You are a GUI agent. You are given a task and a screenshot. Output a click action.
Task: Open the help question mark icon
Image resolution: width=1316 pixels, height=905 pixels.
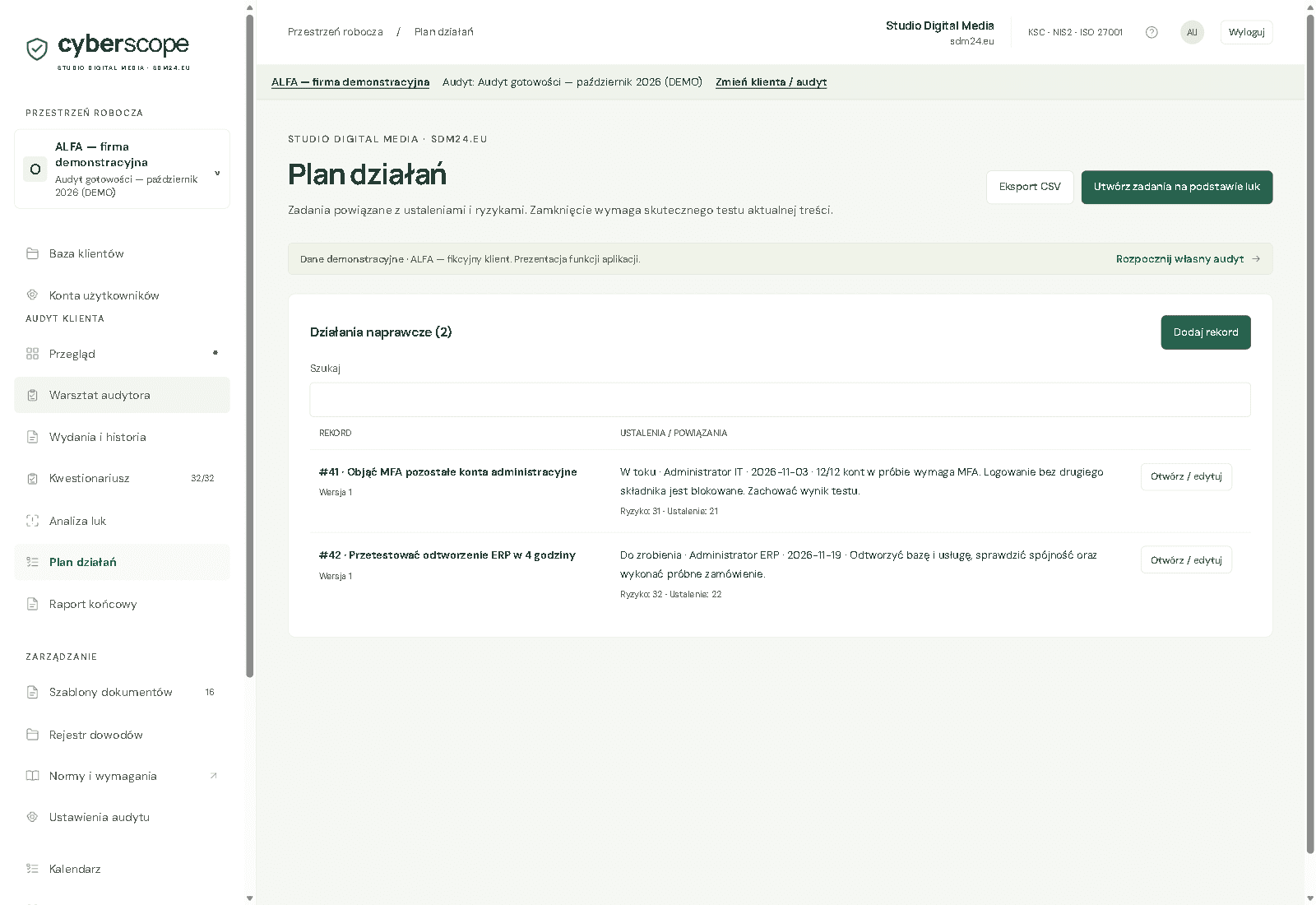tap(1151, 32)
